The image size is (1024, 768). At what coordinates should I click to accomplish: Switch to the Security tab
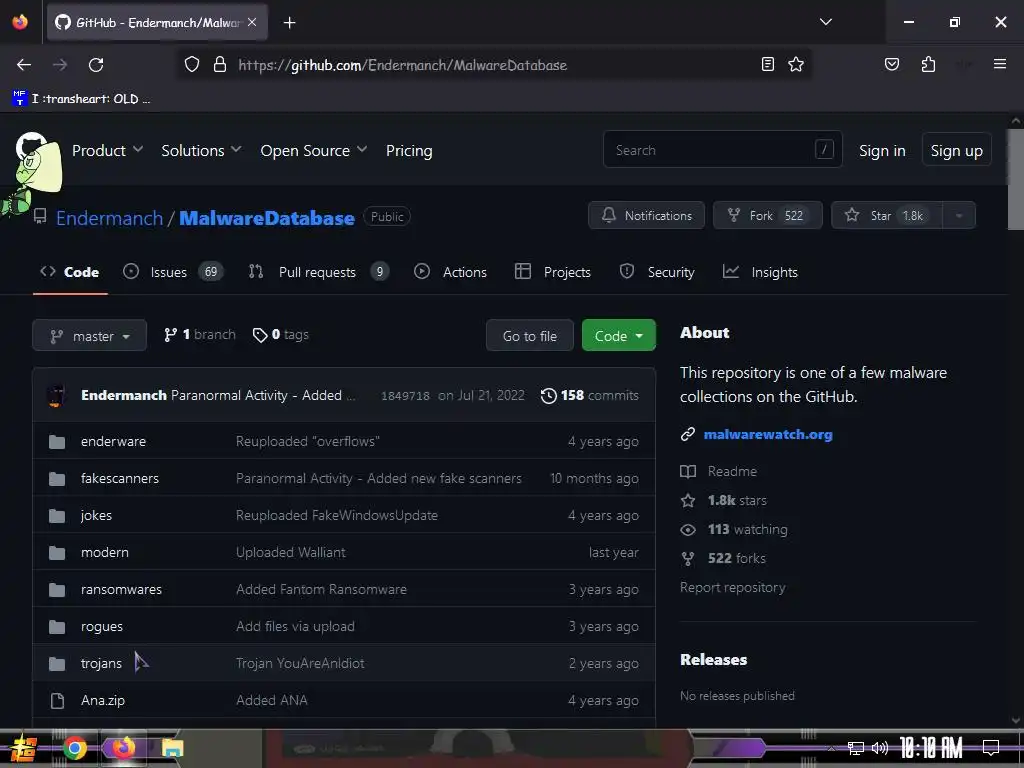click(657, 272)
